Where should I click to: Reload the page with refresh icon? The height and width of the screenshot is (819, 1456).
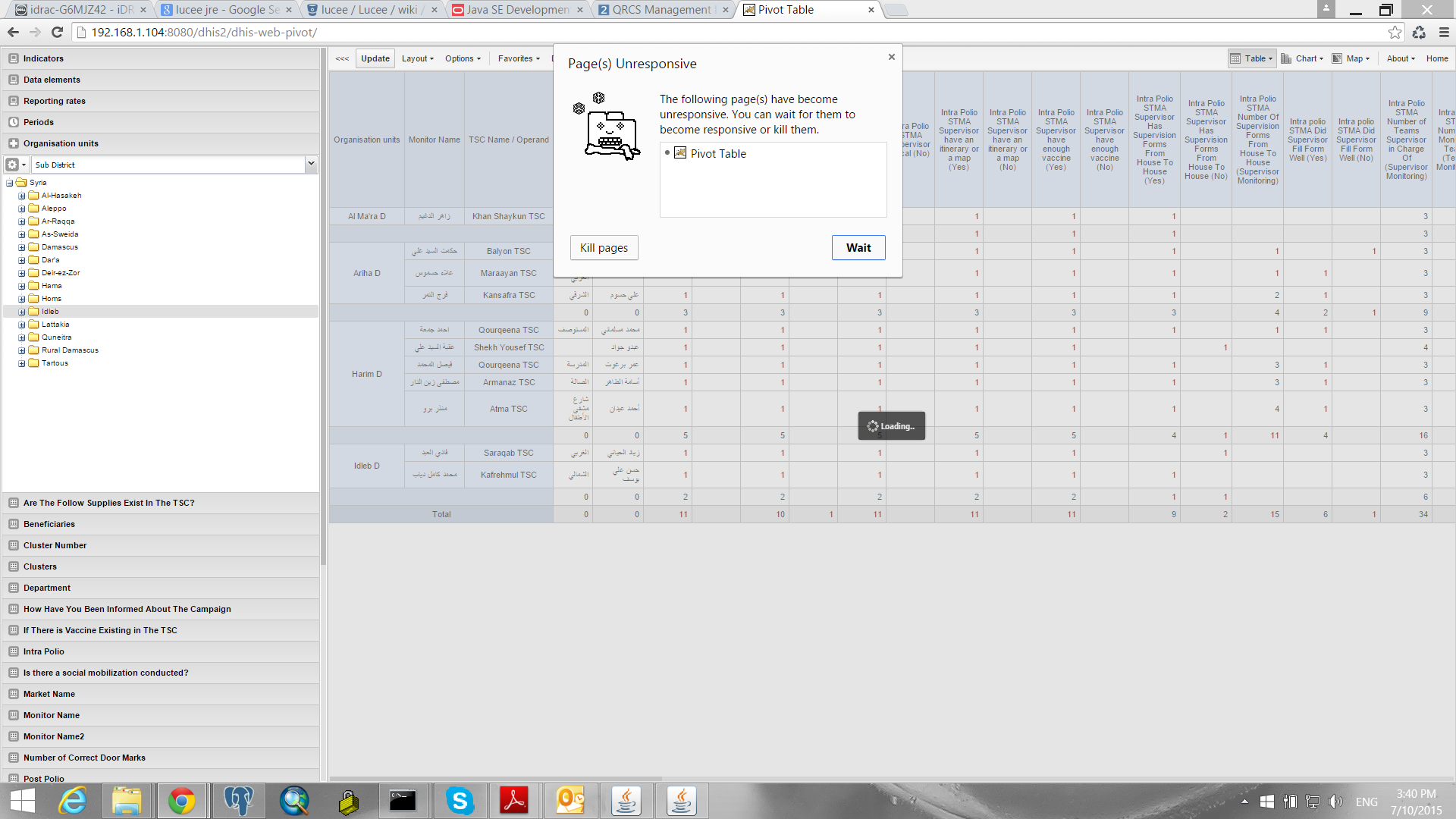coord(57,32)
